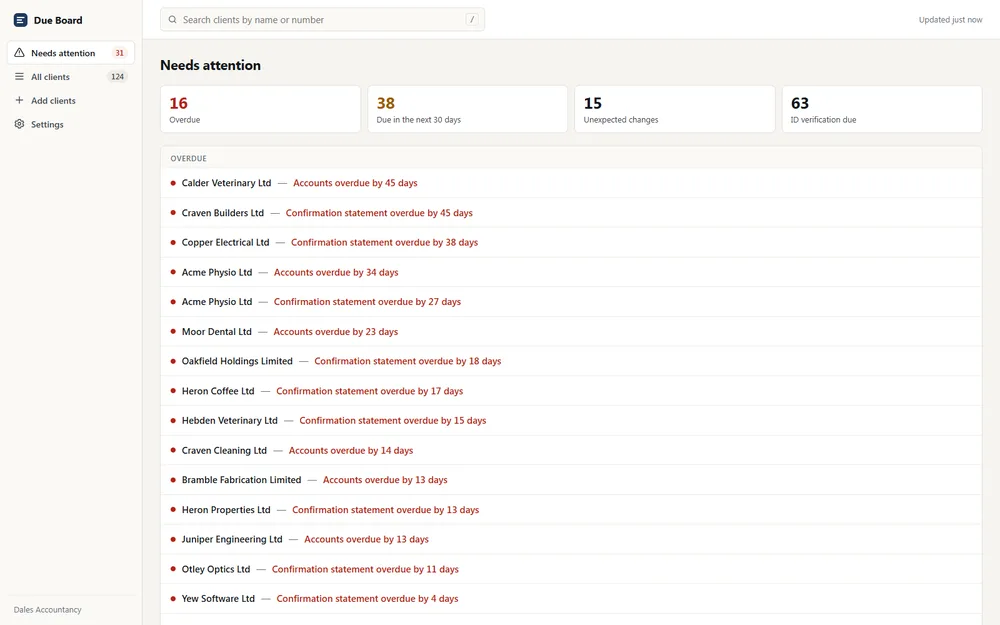Click the red dot beside Moor Dental Ltd
The width and height of the screenshot is (1000, 625).
tap(173, 332)
